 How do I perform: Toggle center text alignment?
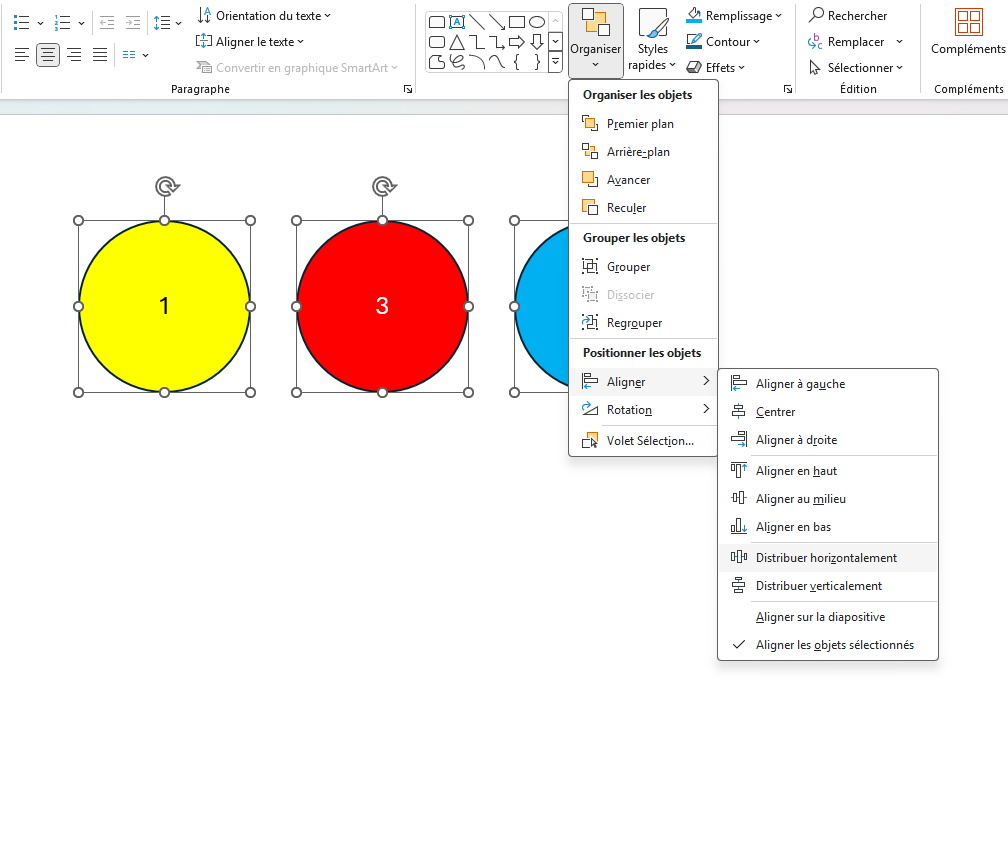[x=48, y=55]
